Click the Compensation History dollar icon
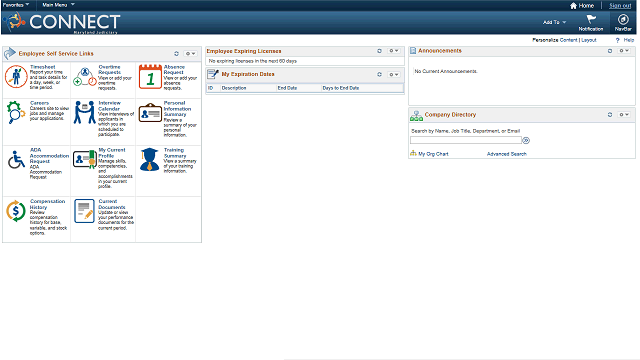 (x=16, y=211)
